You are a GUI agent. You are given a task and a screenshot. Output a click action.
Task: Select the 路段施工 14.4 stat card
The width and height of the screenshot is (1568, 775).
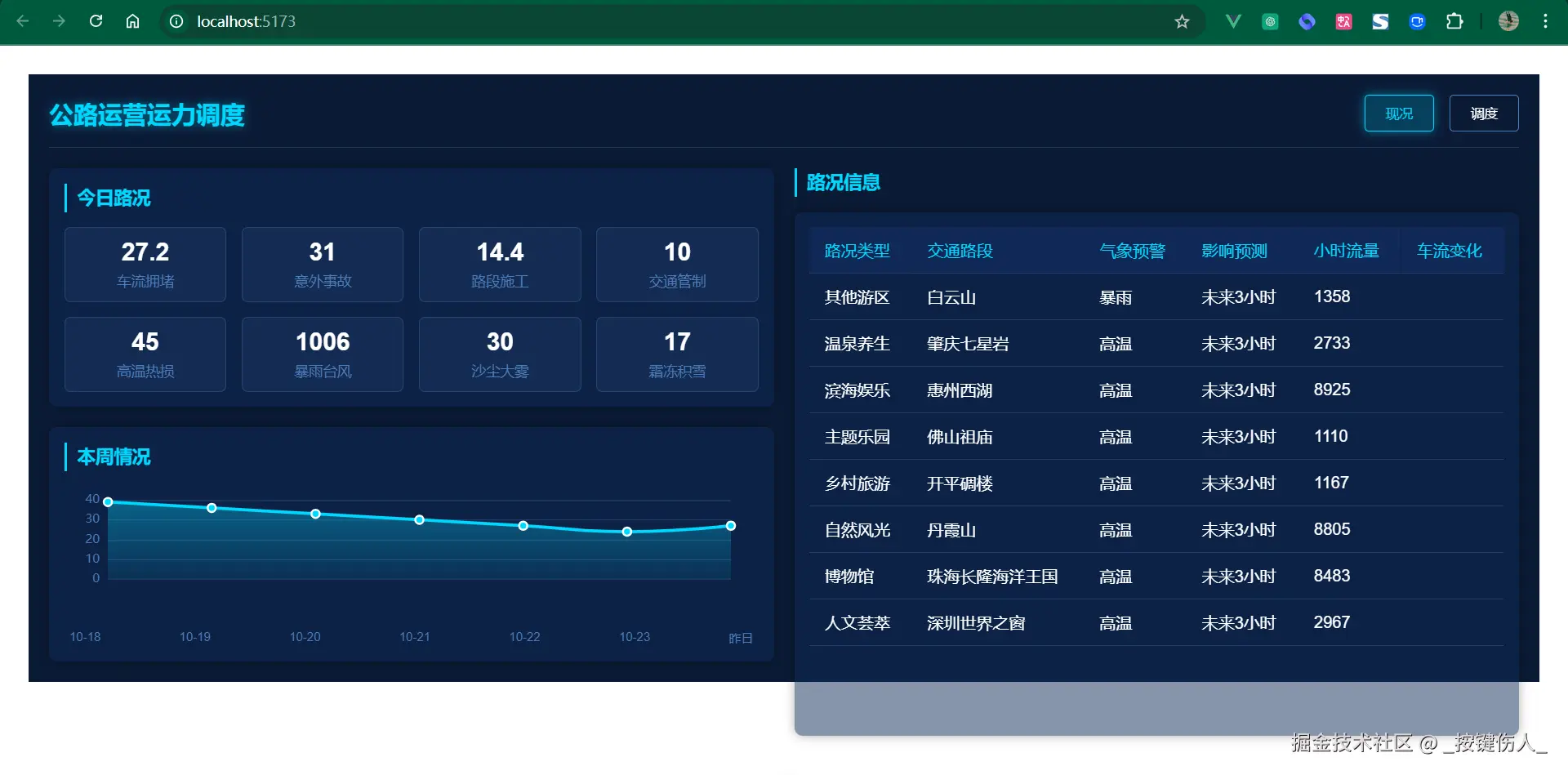(x=500, y=265)
